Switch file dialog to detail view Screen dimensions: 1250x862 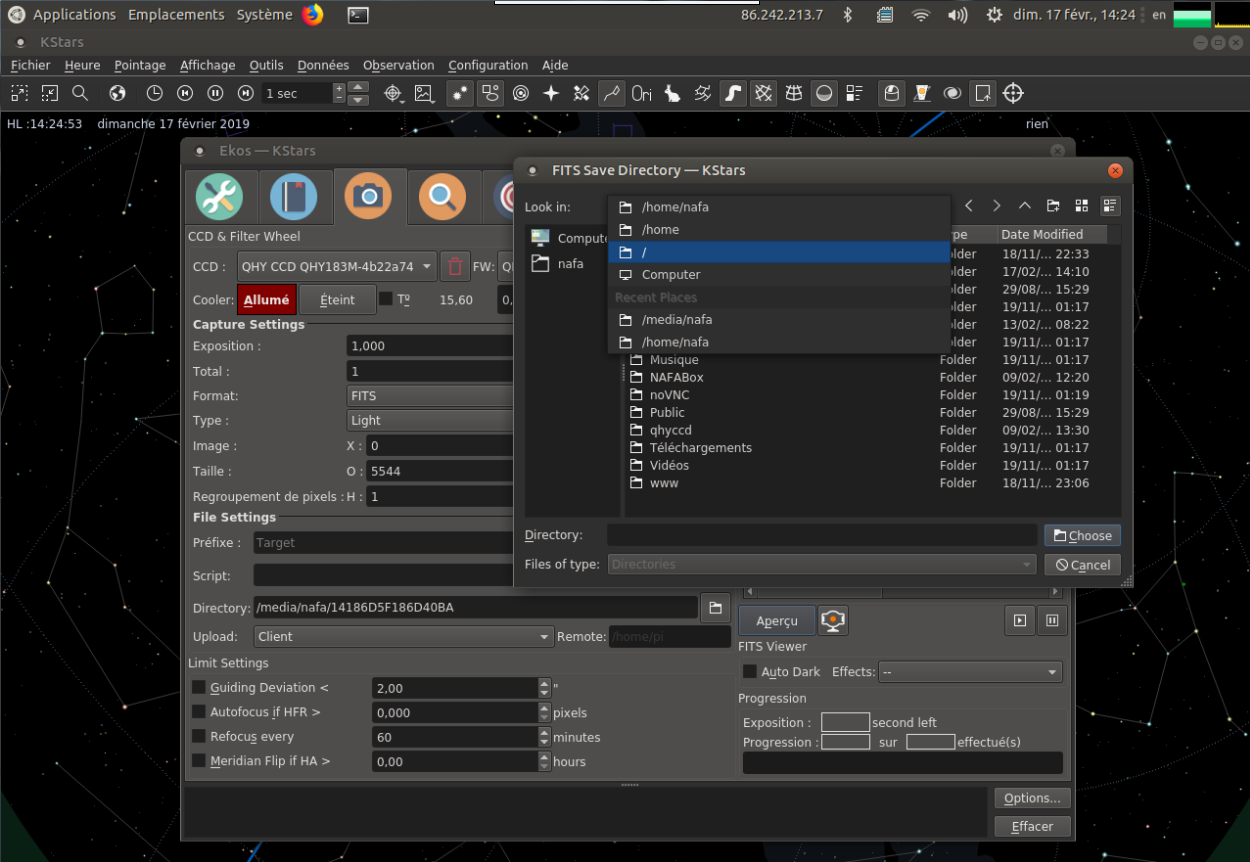(1109, 206)
